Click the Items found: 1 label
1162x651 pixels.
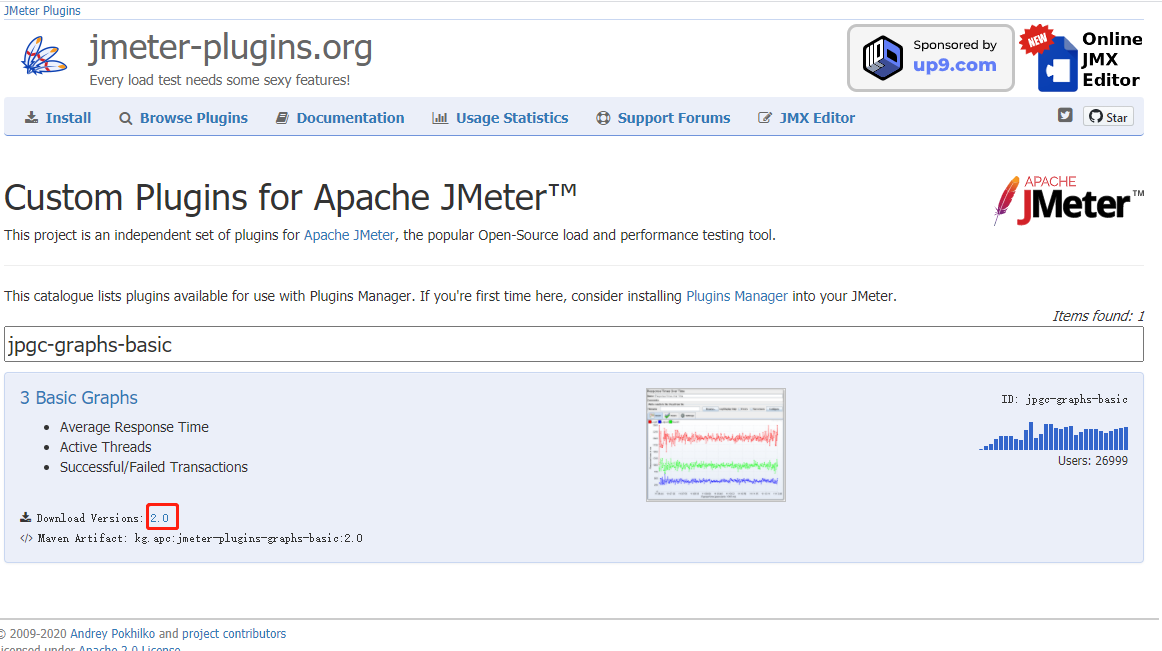[x=1098, y=316]
